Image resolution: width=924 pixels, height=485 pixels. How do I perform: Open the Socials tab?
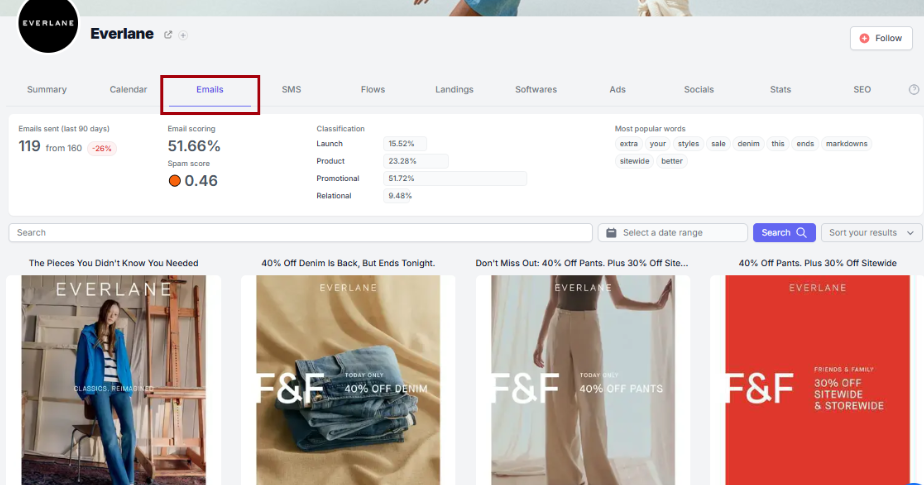coord(699,90)
